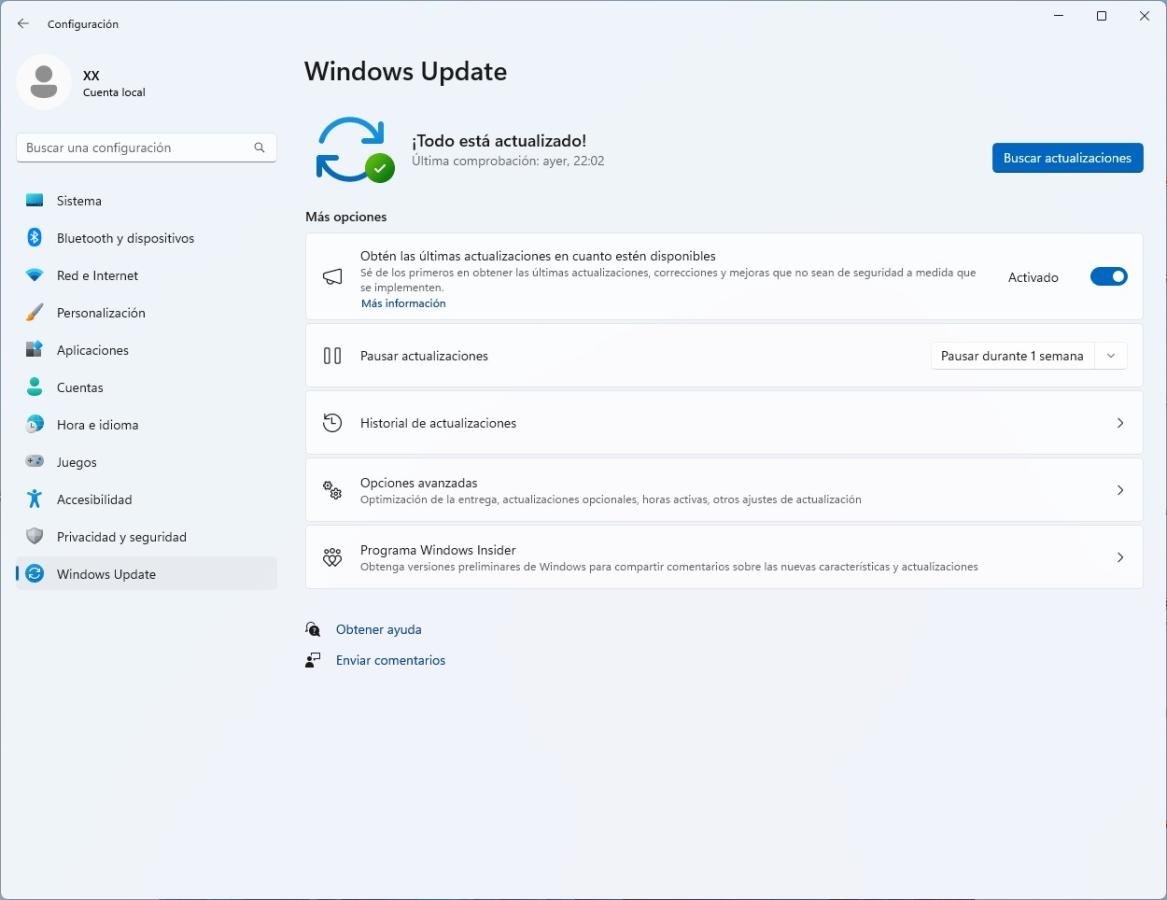Image resolution: width=1167 pixels, height=900 pixels.
Task: Open the Más información link
Action: pos(403,303)
